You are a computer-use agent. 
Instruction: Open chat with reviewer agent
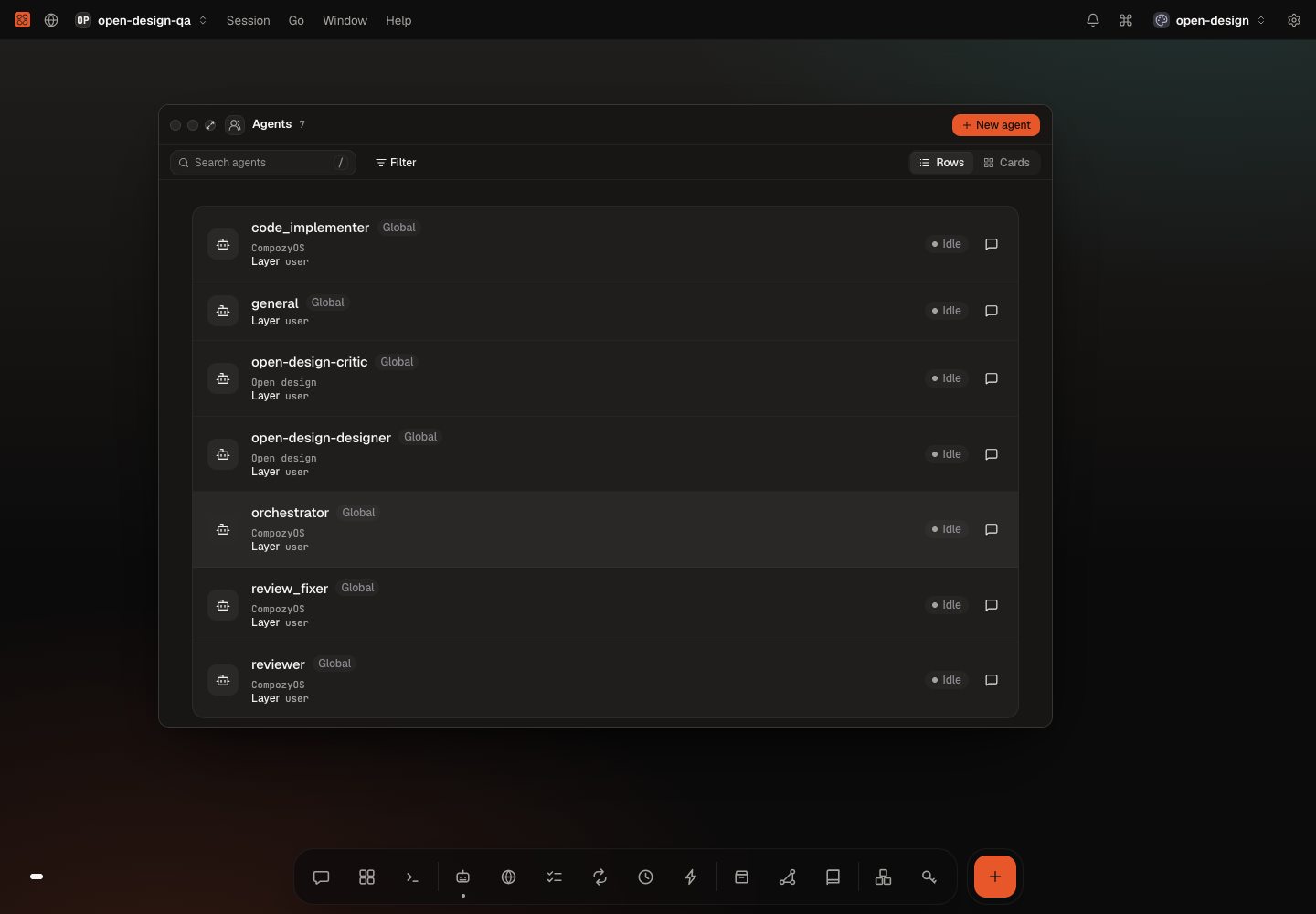tap(992, 680)
